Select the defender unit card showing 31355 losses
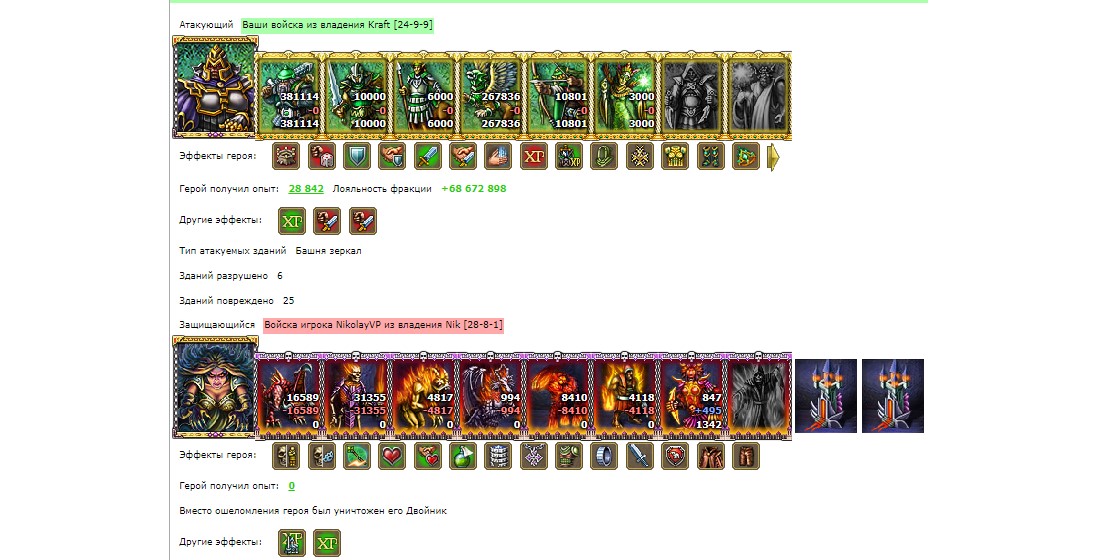This screenshot has height=560, width=1096. (x=356, y=394)
